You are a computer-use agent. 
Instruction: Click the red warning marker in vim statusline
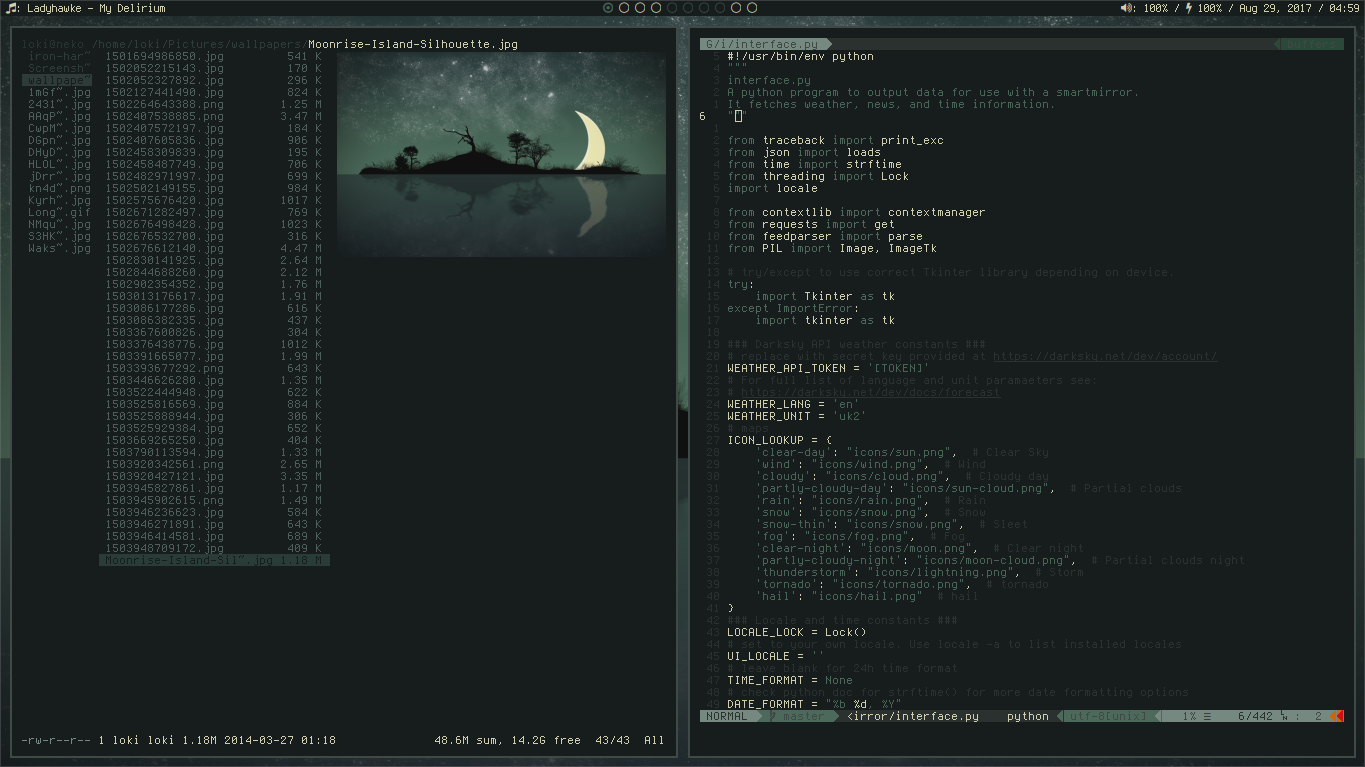pos(1340,716)
